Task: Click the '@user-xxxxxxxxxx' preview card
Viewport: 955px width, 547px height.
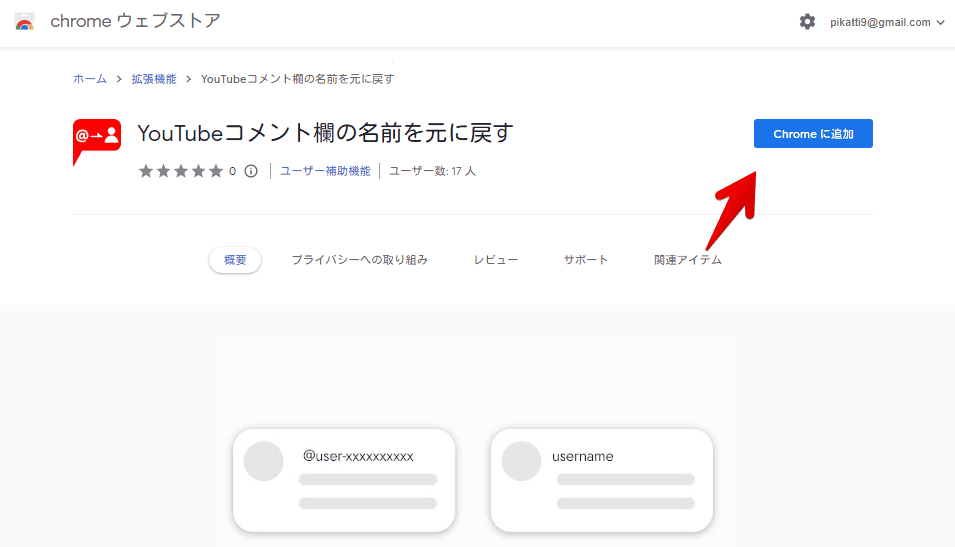Action: 344,480
